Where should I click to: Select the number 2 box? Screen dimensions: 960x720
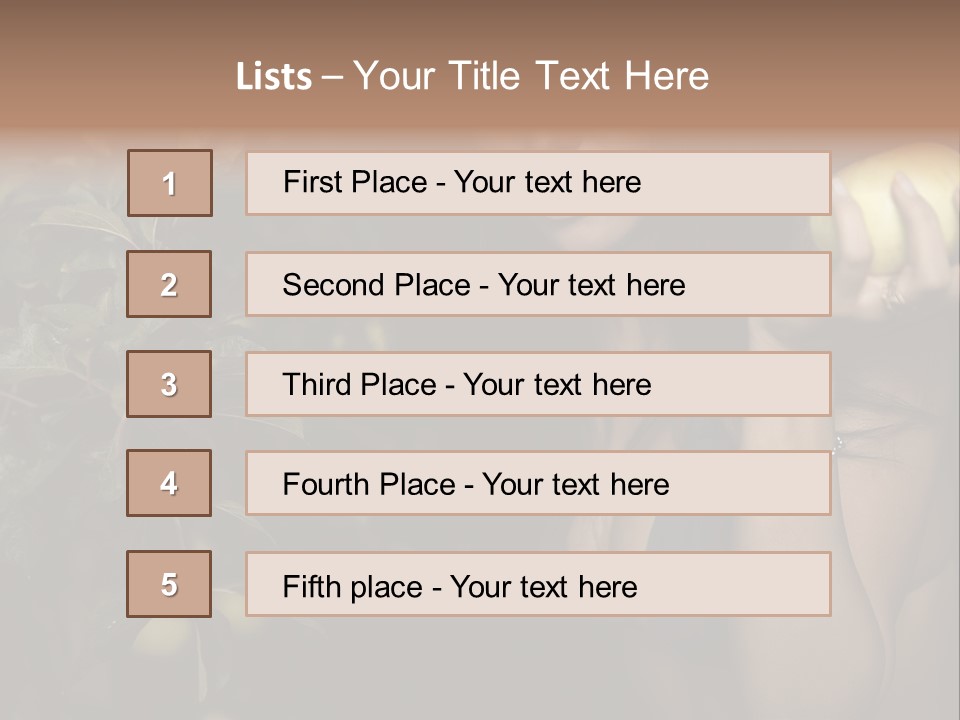(x=169, y=284)
